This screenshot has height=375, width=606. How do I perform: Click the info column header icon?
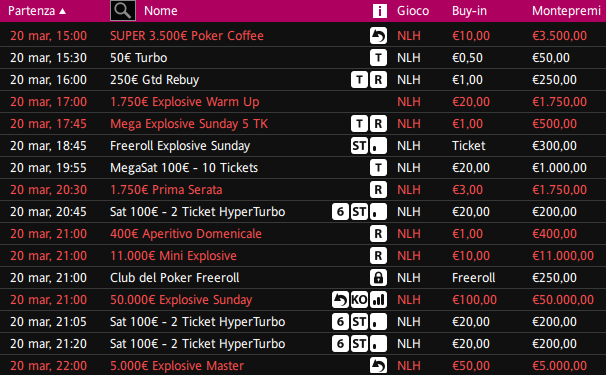(x=380, y=11)
